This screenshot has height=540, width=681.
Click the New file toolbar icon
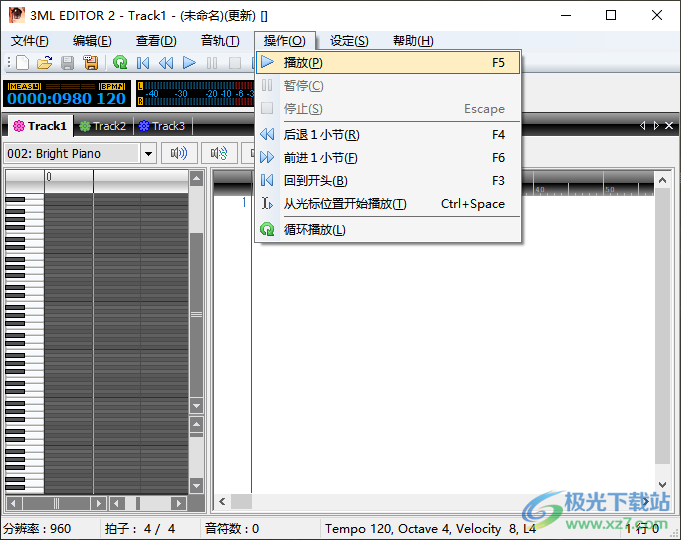(22, 63)
